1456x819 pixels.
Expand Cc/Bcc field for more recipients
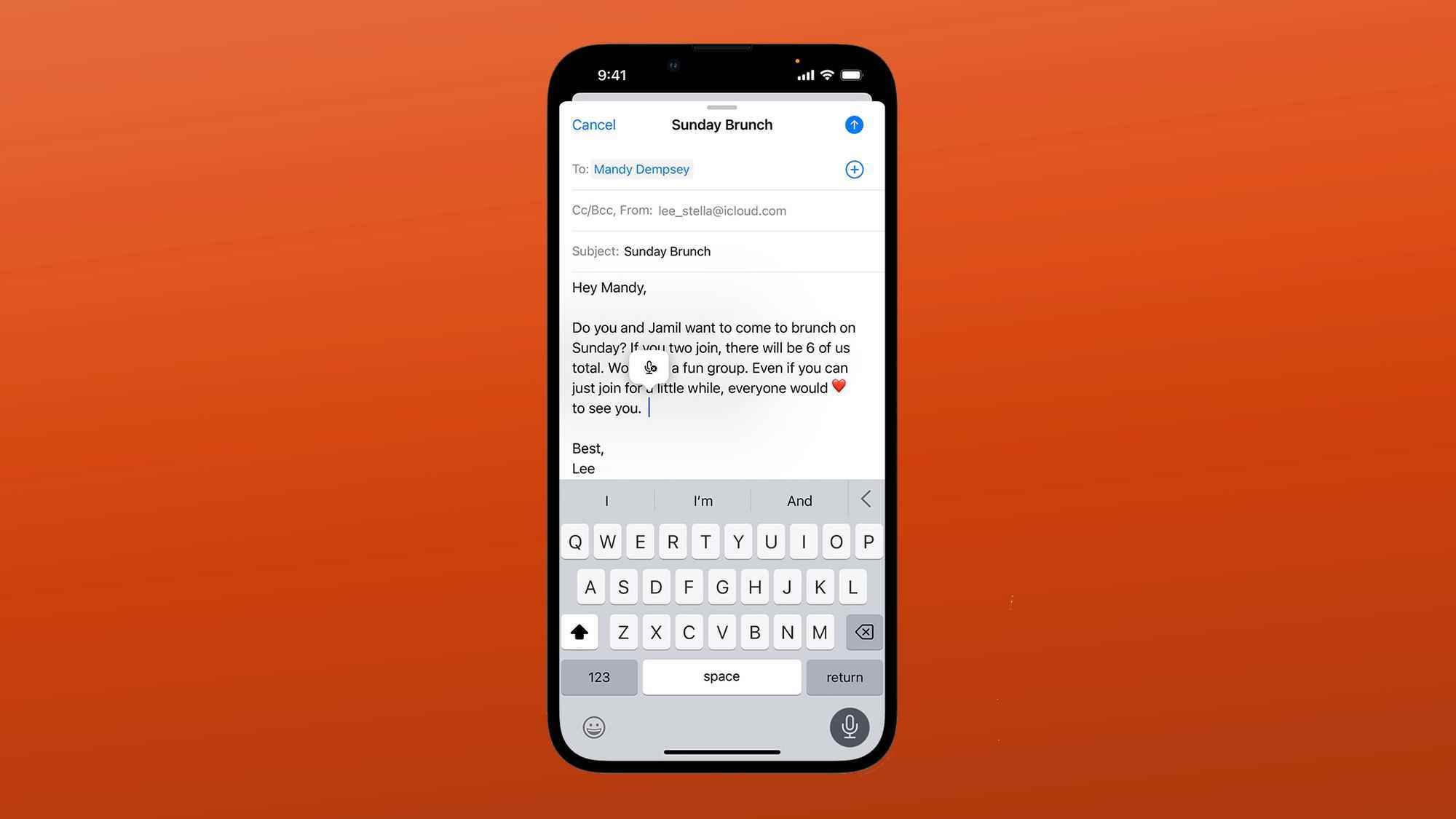[x=611, y=211]
